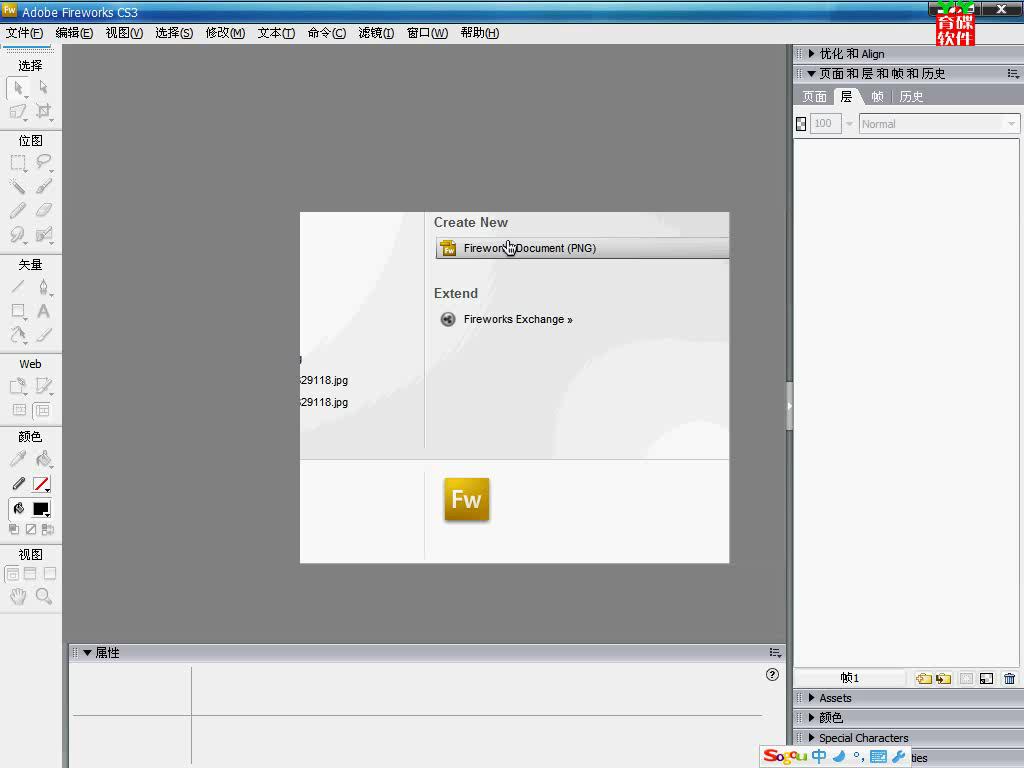Toggle Sogou Chinese punctuation mode

pyautogui.click(x=859, y=756)
